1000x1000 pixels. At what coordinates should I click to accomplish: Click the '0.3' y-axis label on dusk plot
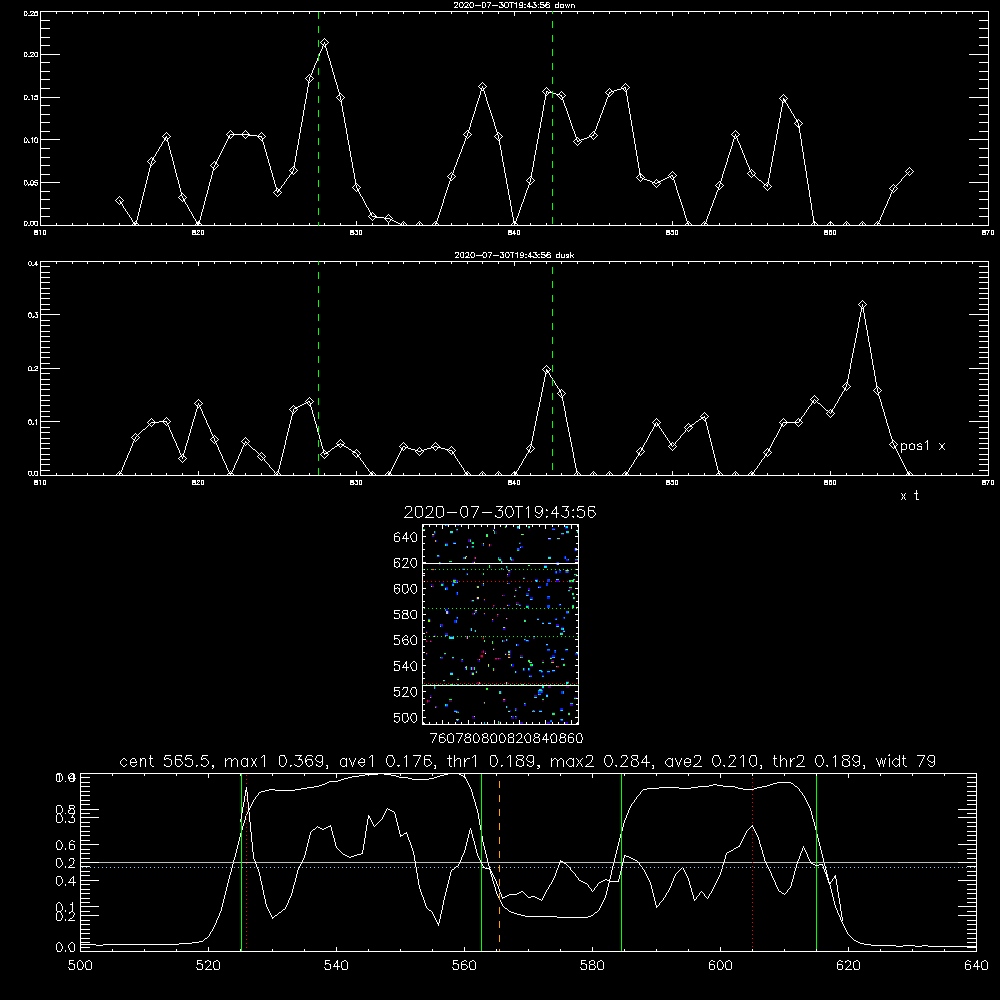coord(33,315)
